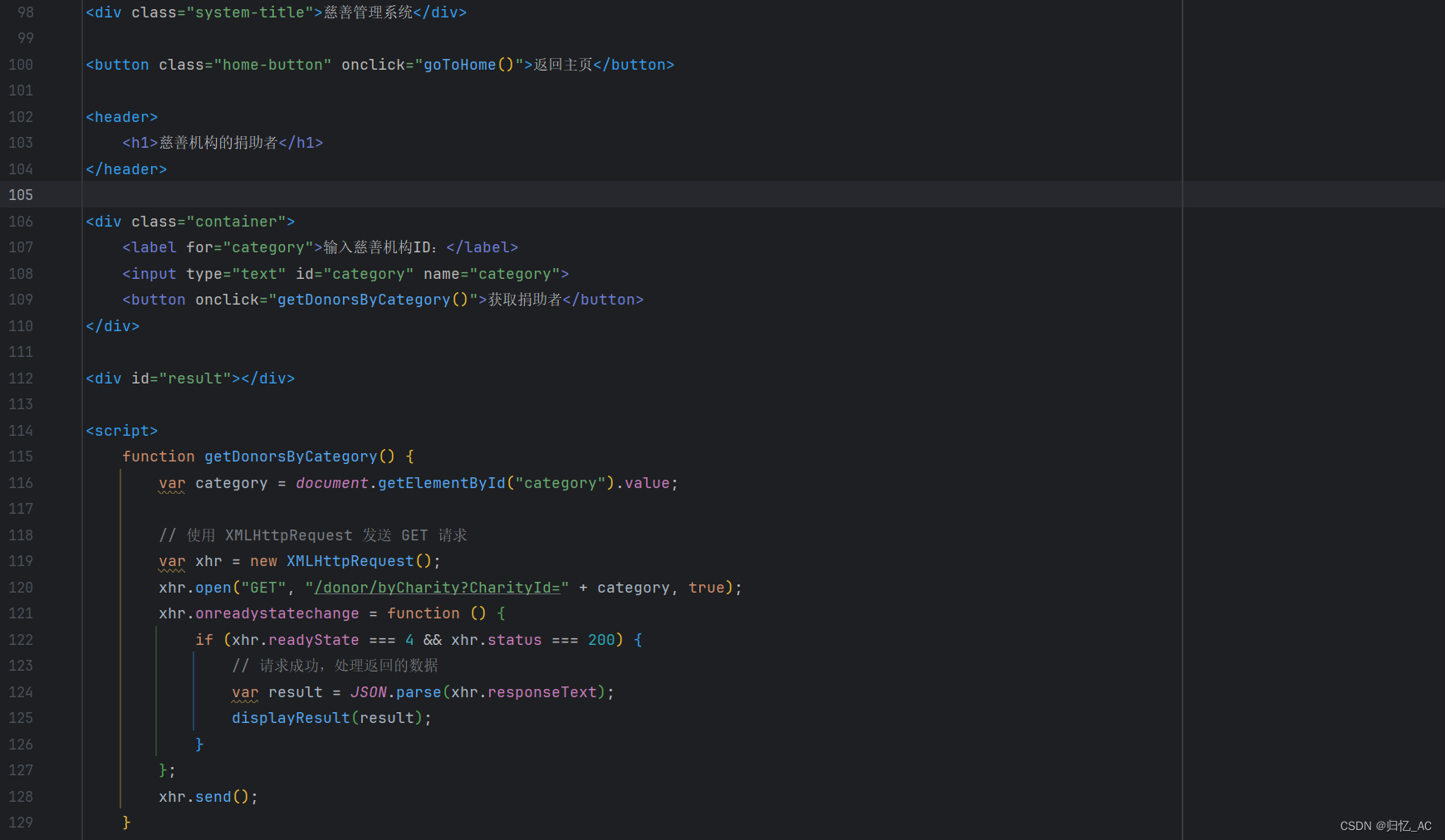Click xhr.open on line 120
Image resolution: width=1445 pixels, height=840 pixels.
click(x=195, y=588)
